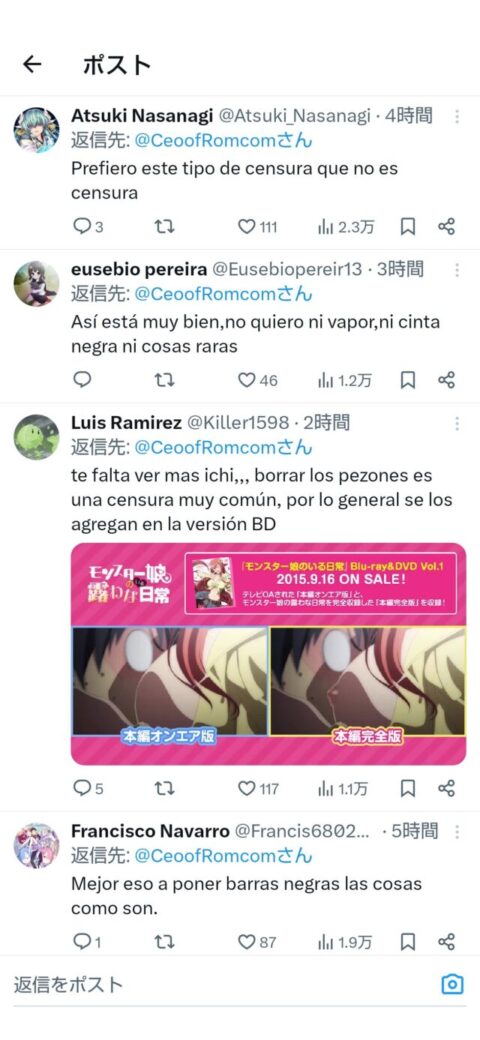Viewport: 480px width, 1040px height.
Task: Open more options on eusebio pereira's post
Action: pyautogui.click(x=457, y=270)
